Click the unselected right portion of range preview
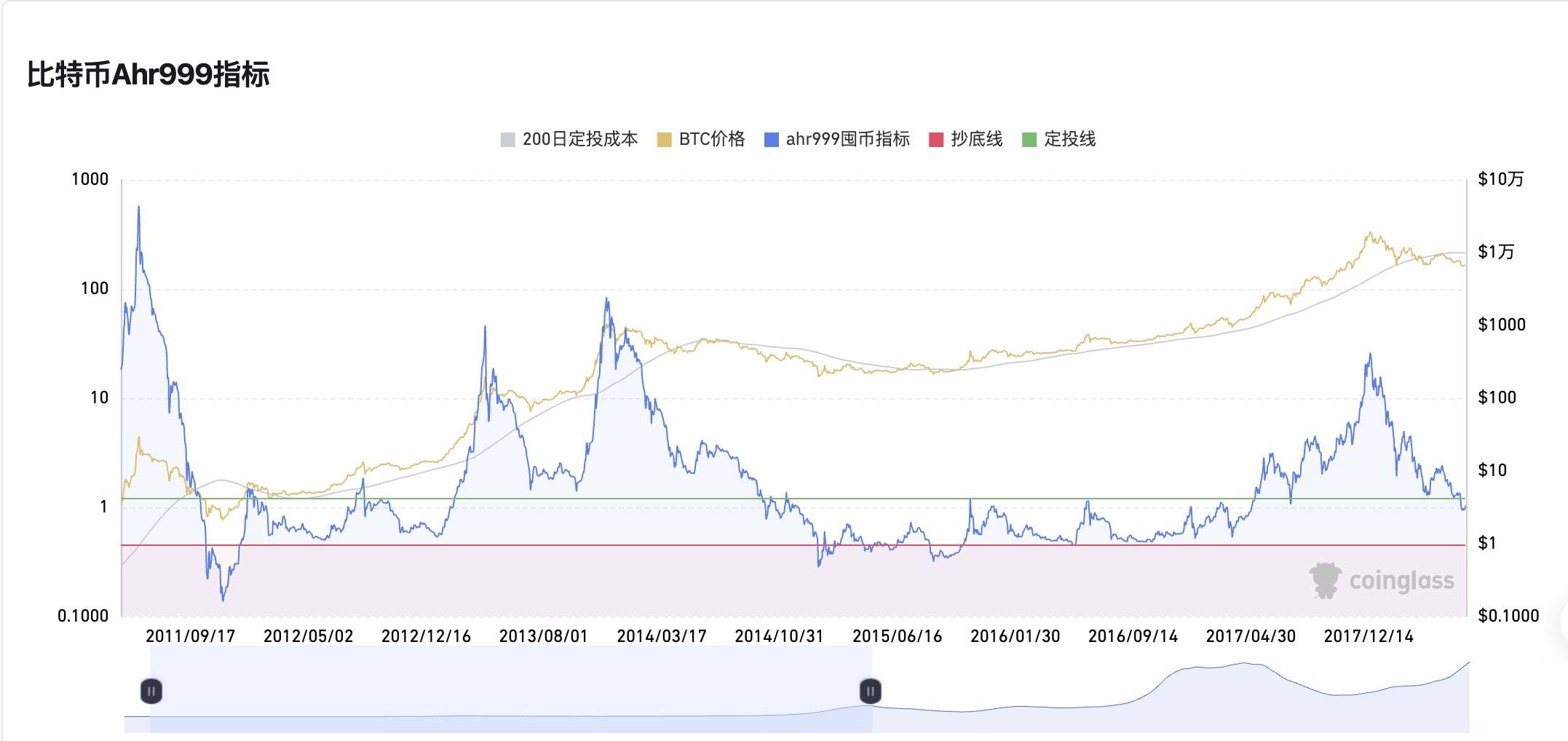This screenshot has height=741, width=1568. point(1165,699)
